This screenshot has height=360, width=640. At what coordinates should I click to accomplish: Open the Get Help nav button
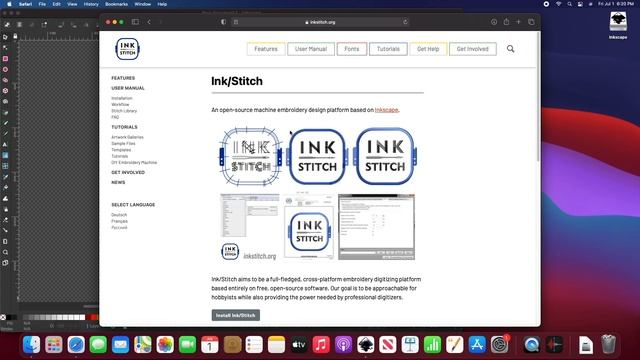[x=428, y=49]
